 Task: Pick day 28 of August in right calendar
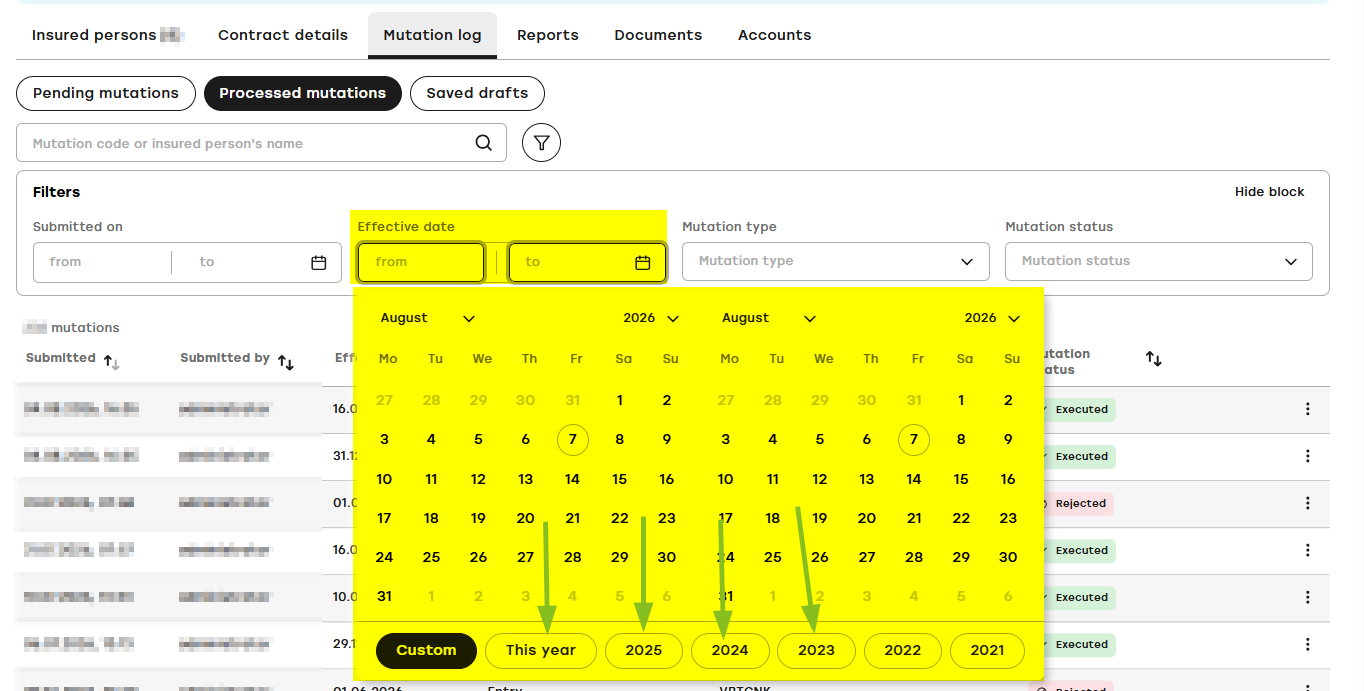pos(914,557)
